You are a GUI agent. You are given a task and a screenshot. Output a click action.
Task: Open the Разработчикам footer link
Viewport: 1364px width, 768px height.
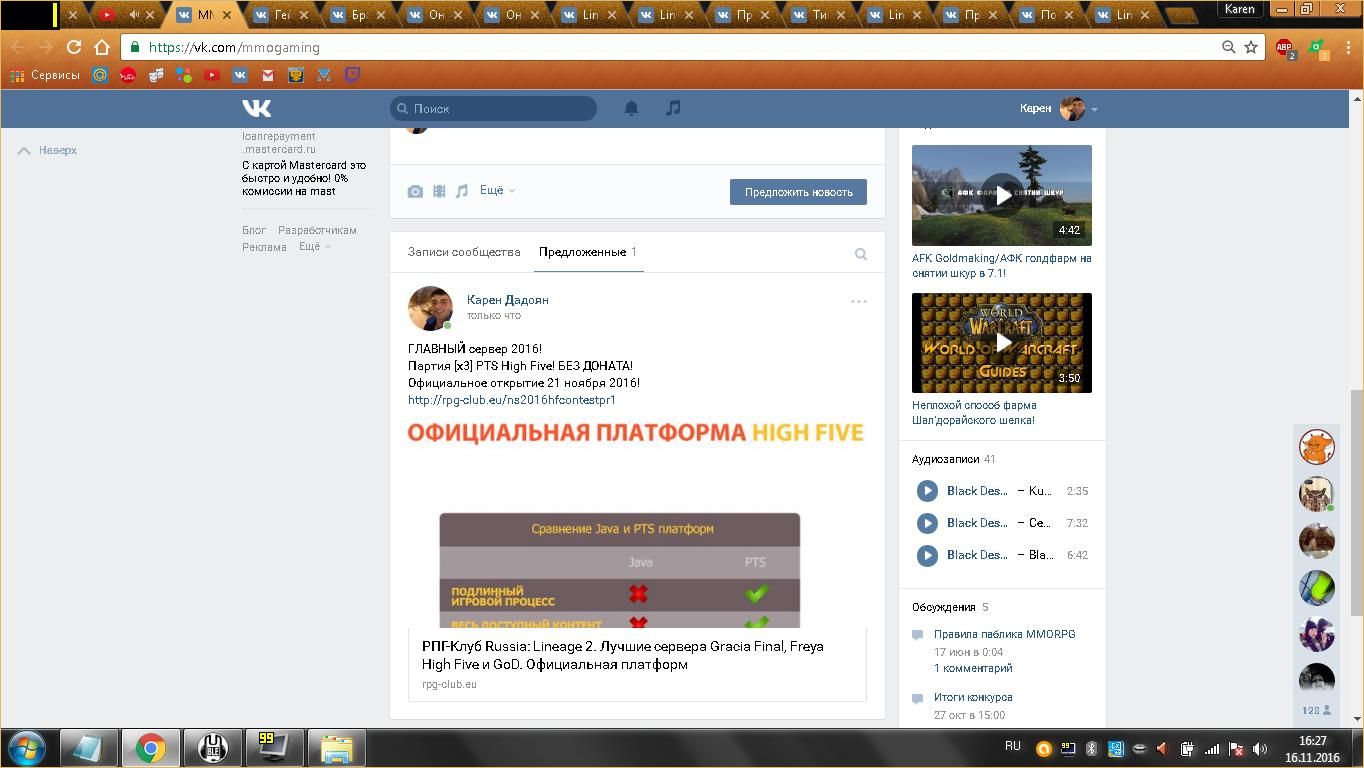click(x=317, y=230)
